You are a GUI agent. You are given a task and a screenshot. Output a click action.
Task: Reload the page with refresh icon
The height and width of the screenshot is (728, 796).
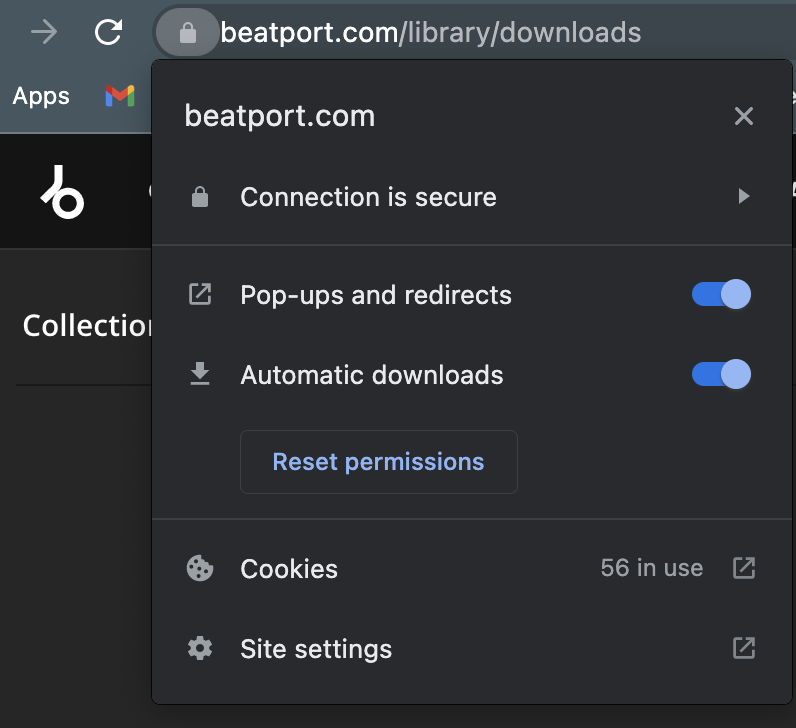click(x=109, y=32)
